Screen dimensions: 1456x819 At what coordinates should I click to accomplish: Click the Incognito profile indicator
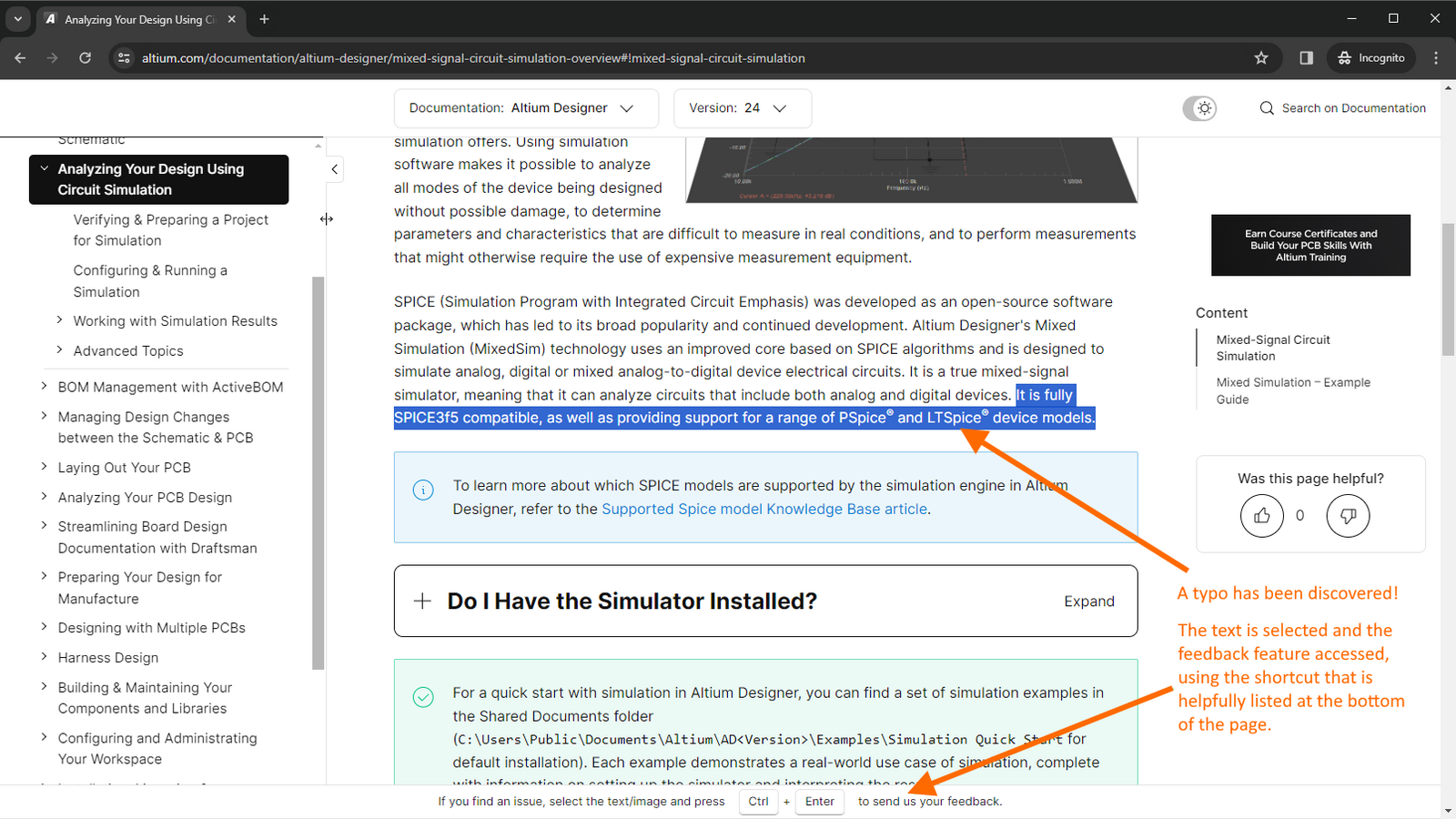1371,57
